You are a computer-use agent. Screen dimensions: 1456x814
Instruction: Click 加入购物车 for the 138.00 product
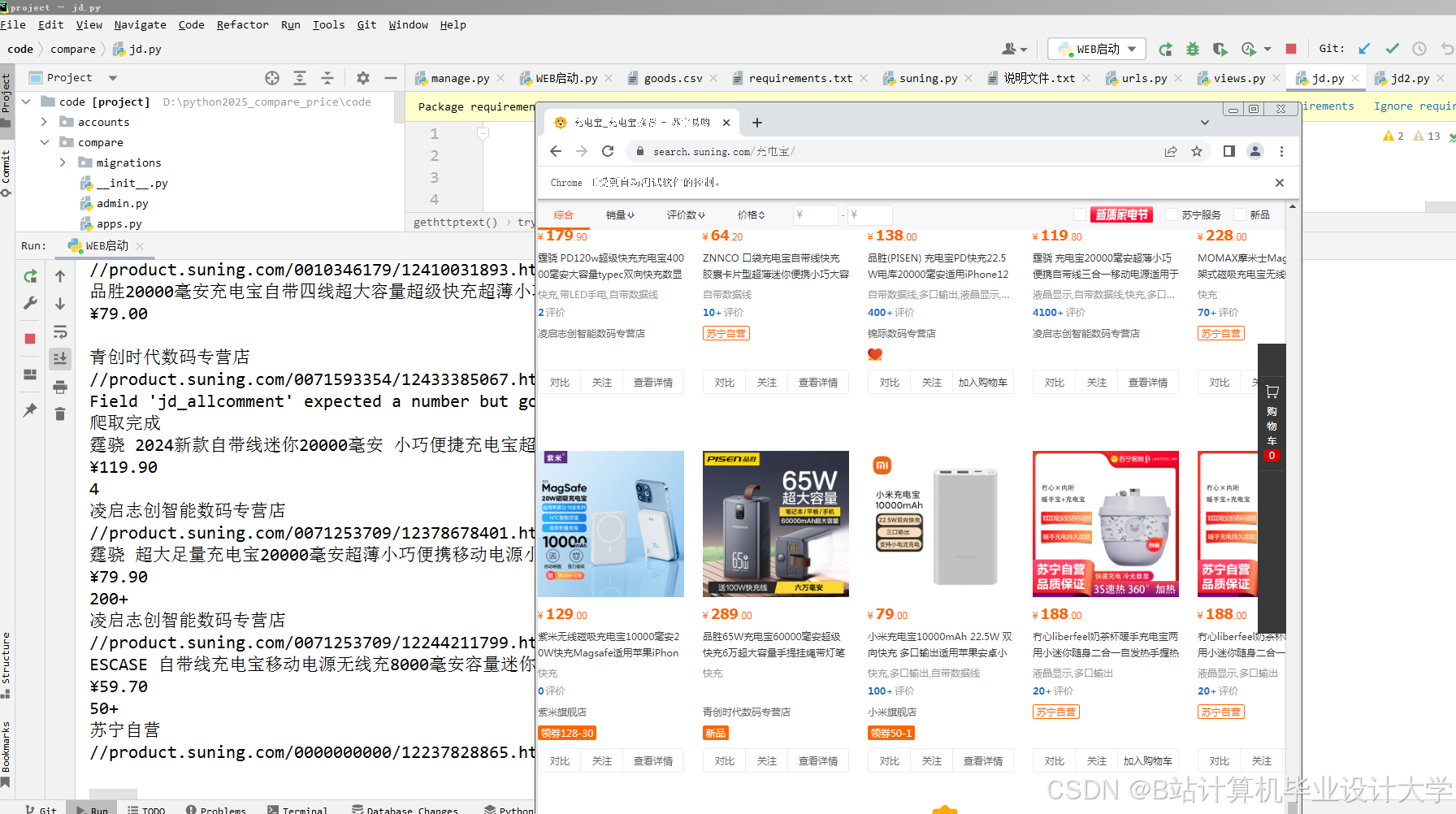pyautogui.click(x=982, y=383)
